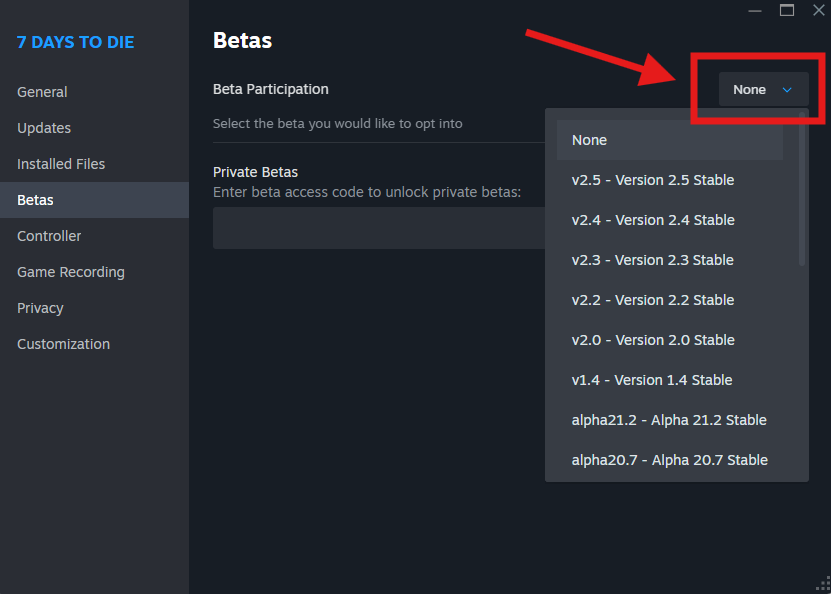Minimize the properties window
This screenshot has width=831, height=594.
[755, 11]
